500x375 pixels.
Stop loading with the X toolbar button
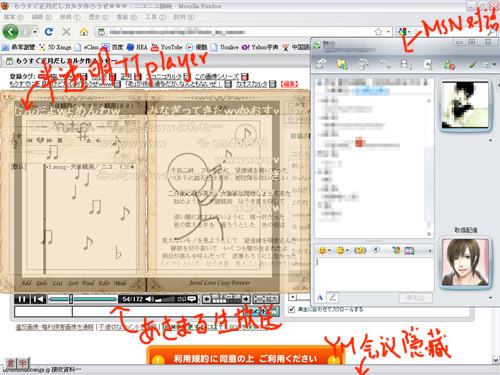(66, 32)
